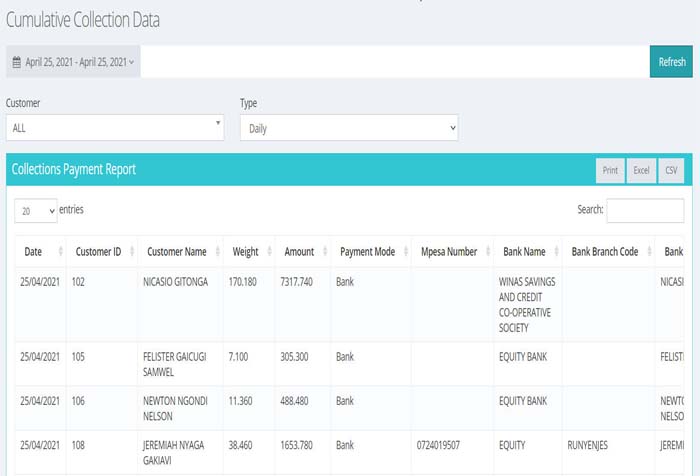The height and width of the screenshot is (476, 700).
Task: Click amount 305.300 cell
Action: coord(303,364)
